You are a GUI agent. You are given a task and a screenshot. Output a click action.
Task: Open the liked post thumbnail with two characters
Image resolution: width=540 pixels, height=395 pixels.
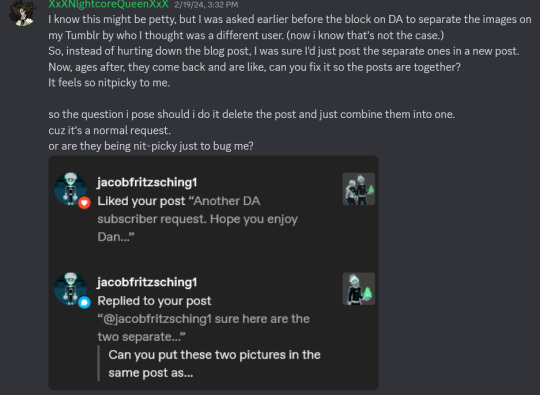coord(359,189)
